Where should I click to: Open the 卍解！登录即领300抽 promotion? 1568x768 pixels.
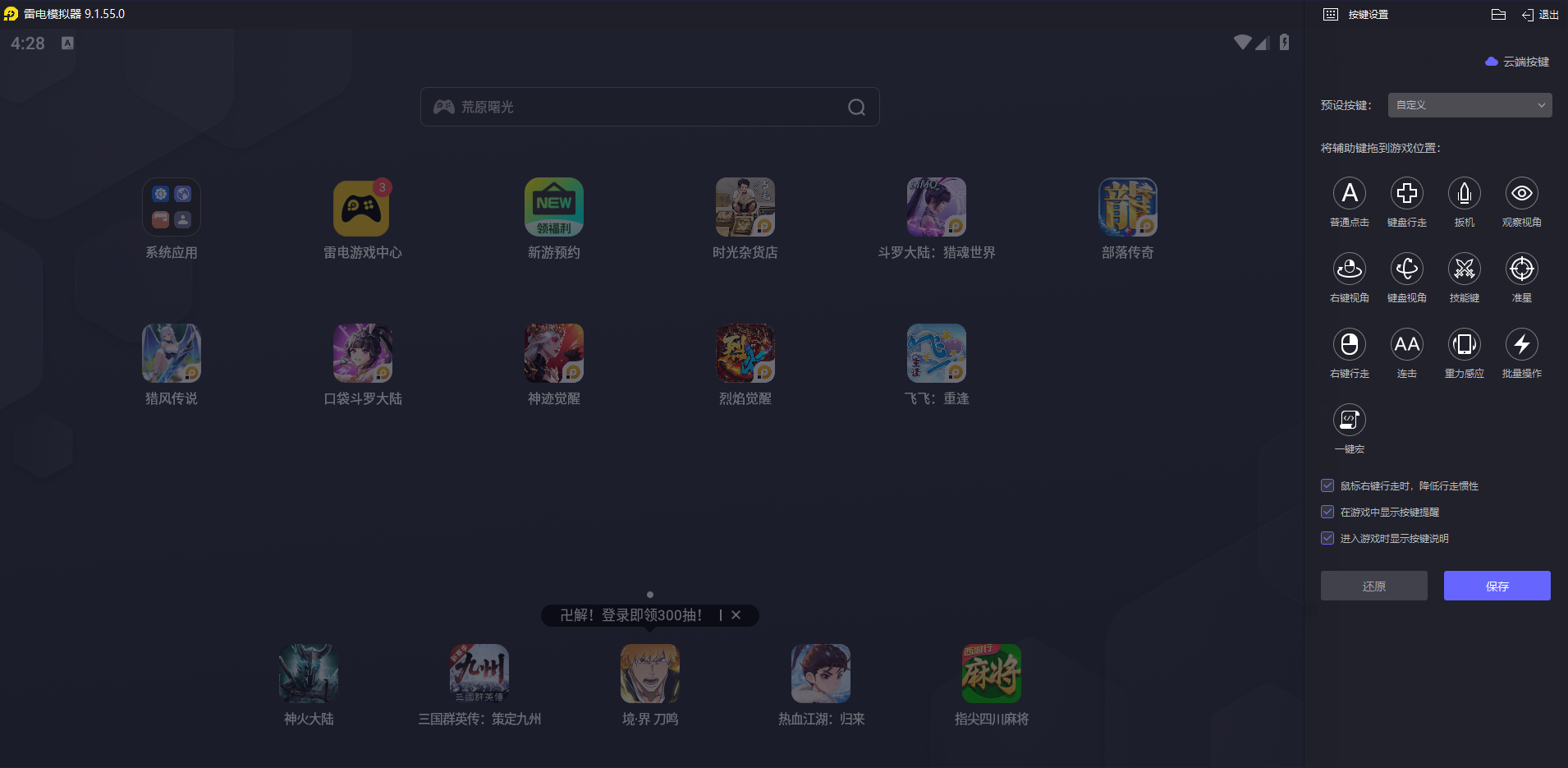pyautogui.click(x=630, y=615)
